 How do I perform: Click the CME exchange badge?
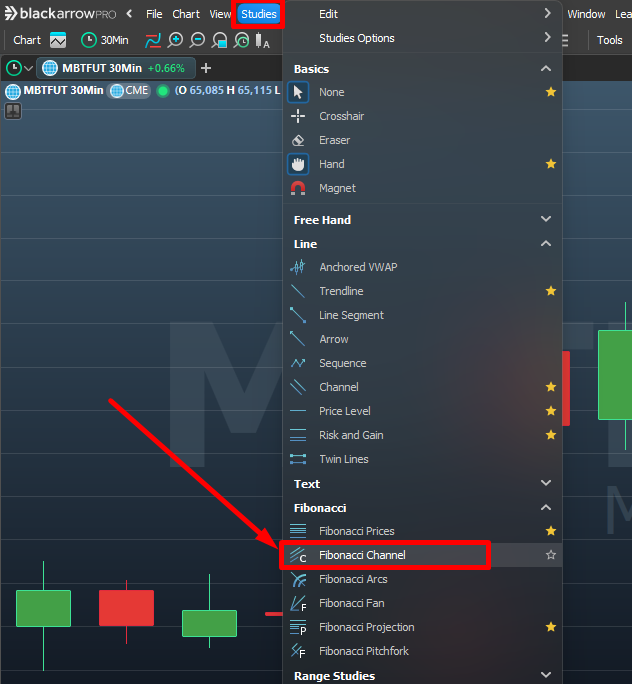[129, 91]
